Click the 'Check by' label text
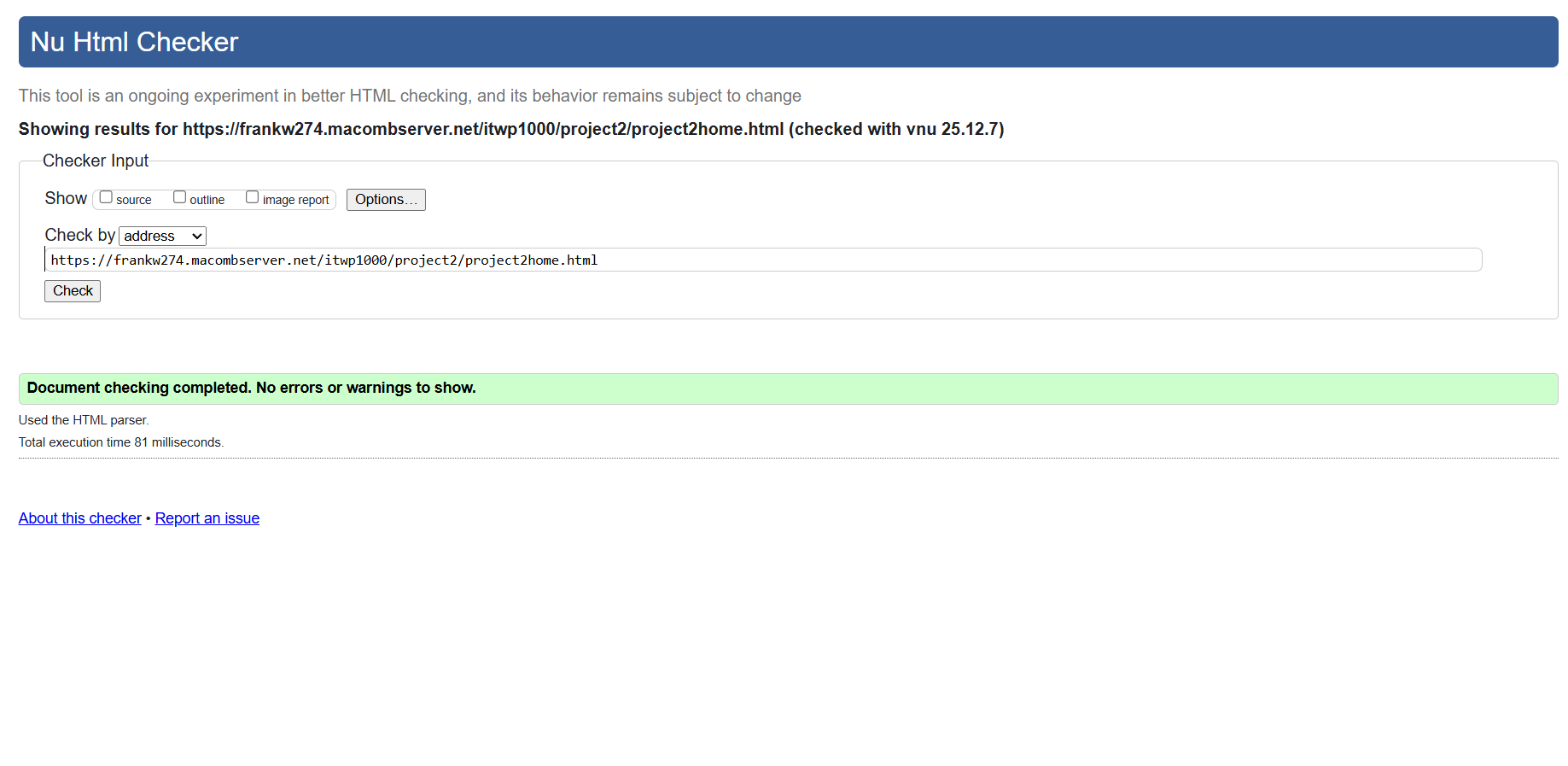This screenshot has height=766, width=1568. pos(79,236)
